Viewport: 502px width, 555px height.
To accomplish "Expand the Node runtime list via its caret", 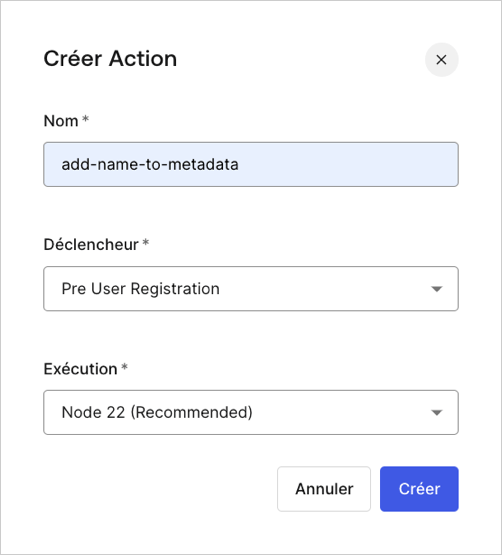I will coord(437,413).
